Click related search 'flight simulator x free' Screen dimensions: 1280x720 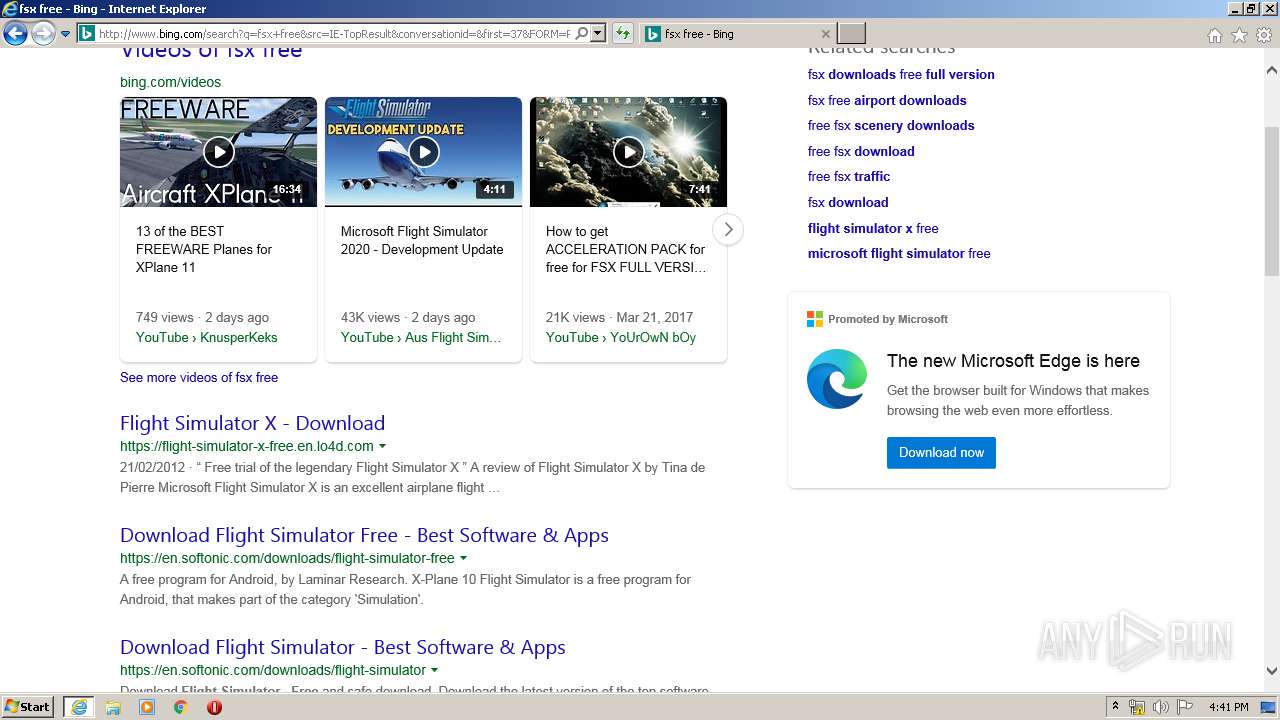click(873, 228)
